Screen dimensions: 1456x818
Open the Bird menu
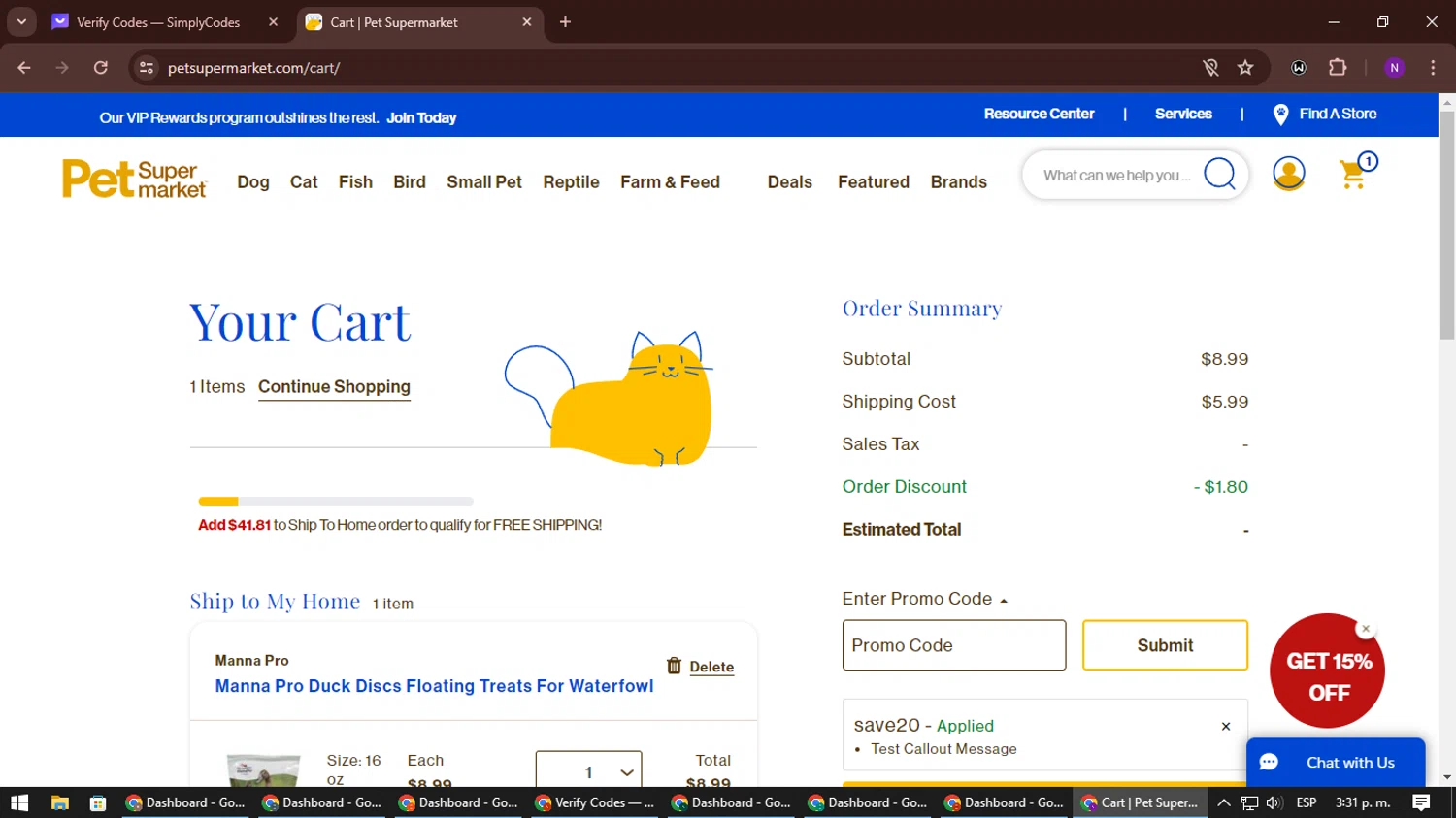click(x=410, y=182)
